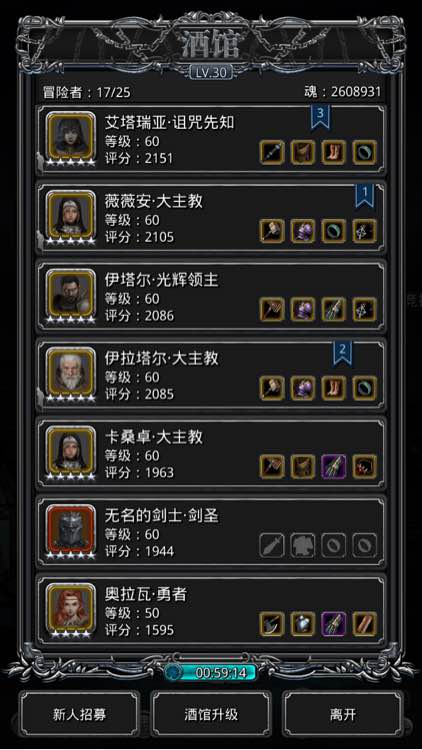
Task: Click the 卡桑卓·大主教 portrait
Action: click(x=71, y=450)
